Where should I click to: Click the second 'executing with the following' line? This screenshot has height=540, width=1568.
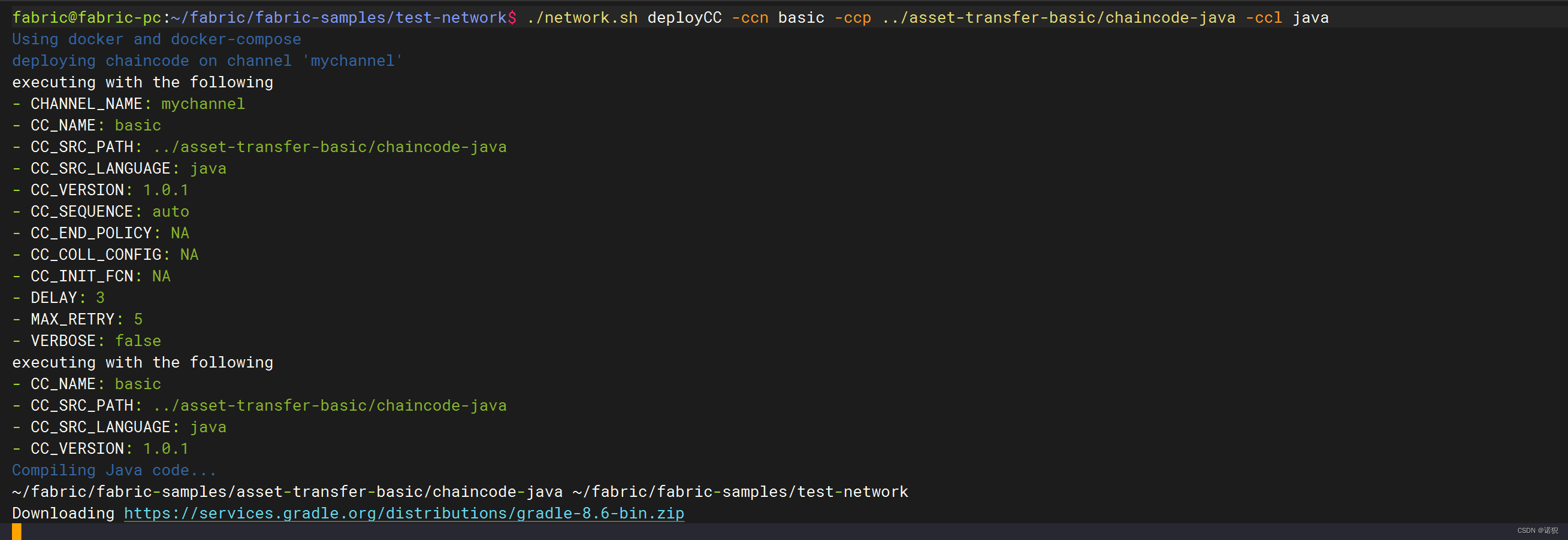point(143,362)
